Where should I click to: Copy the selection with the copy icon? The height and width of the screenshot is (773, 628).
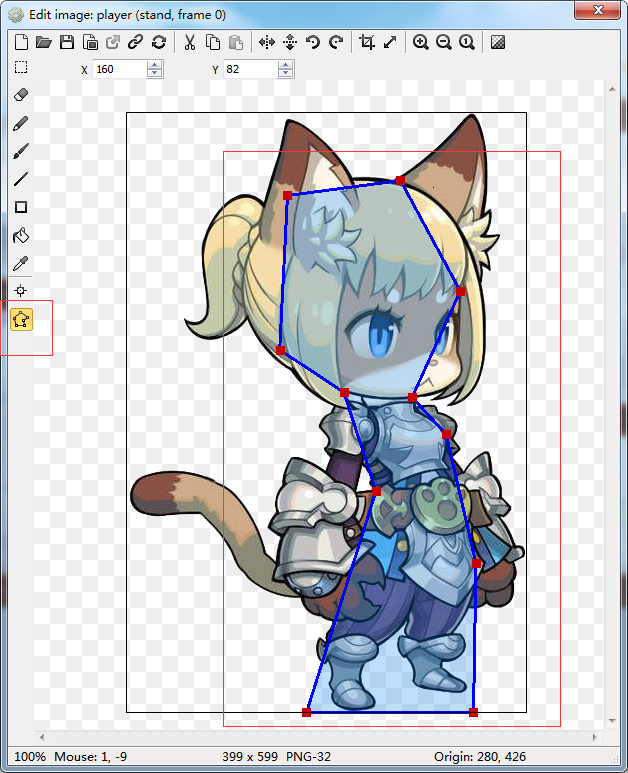pos(213,42)
